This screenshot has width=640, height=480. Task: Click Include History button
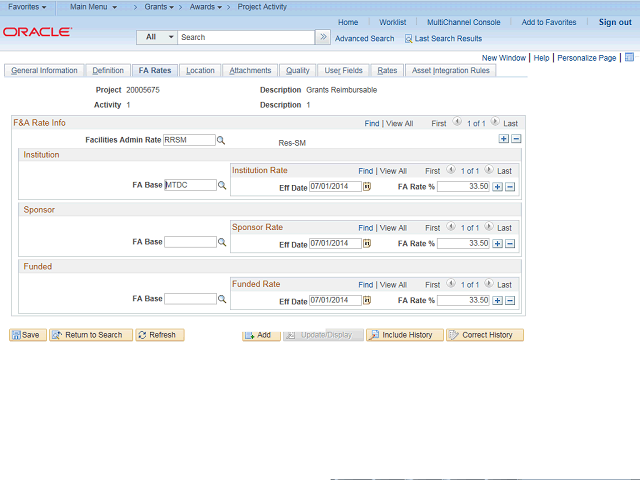tap(404, 335)
